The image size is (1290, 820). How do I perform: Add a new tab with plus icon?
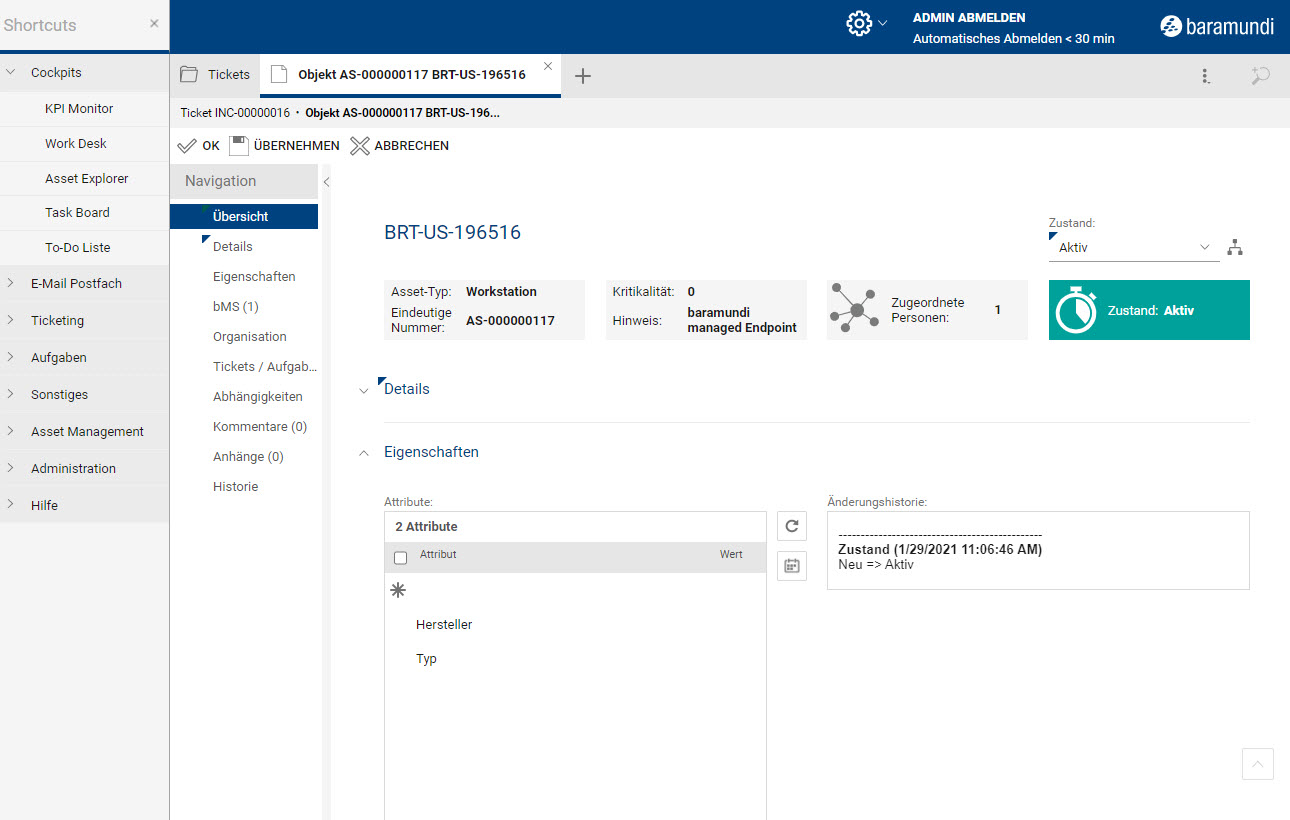click(583, 76)
